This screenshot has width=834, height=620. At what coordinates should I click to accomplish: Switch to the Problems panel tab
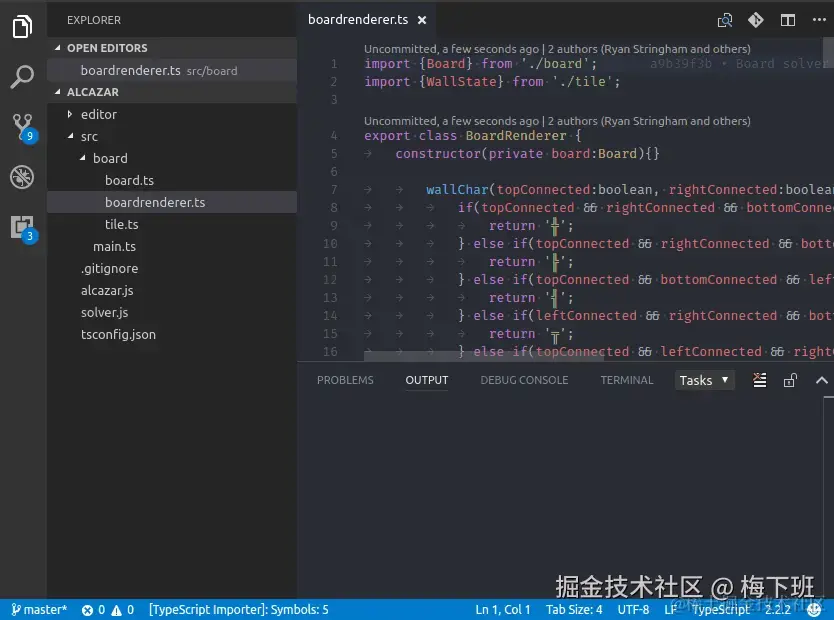click(x=345, y=380)
